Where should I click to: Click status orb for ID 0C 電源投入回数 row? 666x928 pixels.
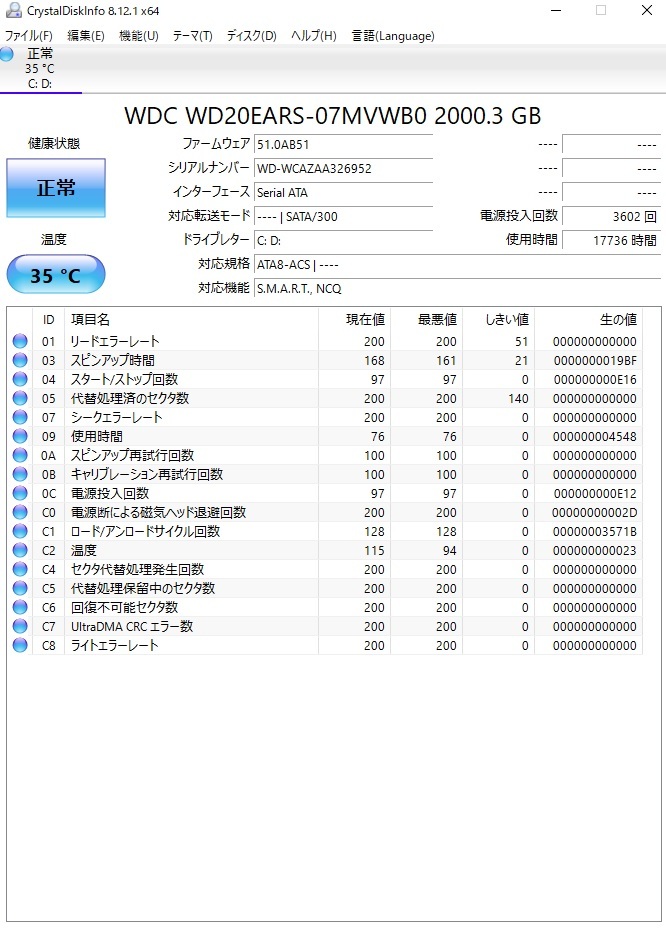pyautogui.click(x=20, y=492)
